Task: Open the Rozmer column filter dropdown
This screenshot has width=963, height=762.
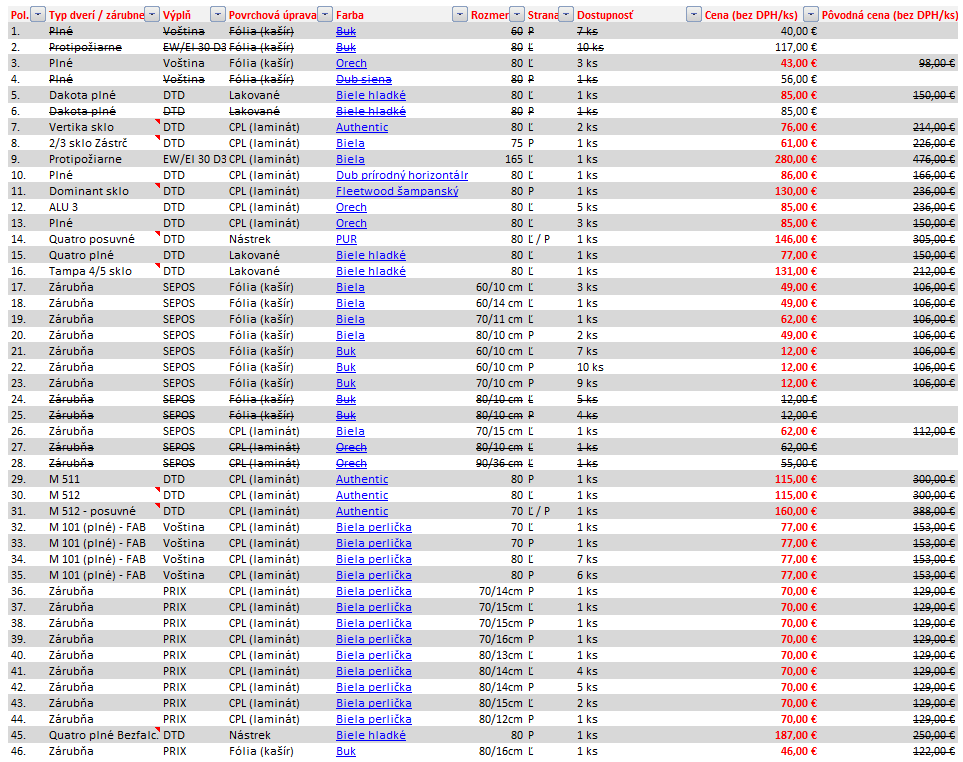Action: pos(517,15)
